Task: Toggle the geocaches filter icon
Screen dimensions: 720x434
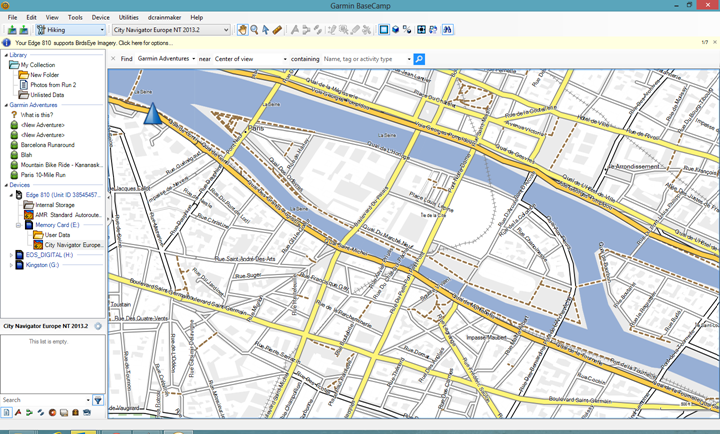Action: click(52, 412)
